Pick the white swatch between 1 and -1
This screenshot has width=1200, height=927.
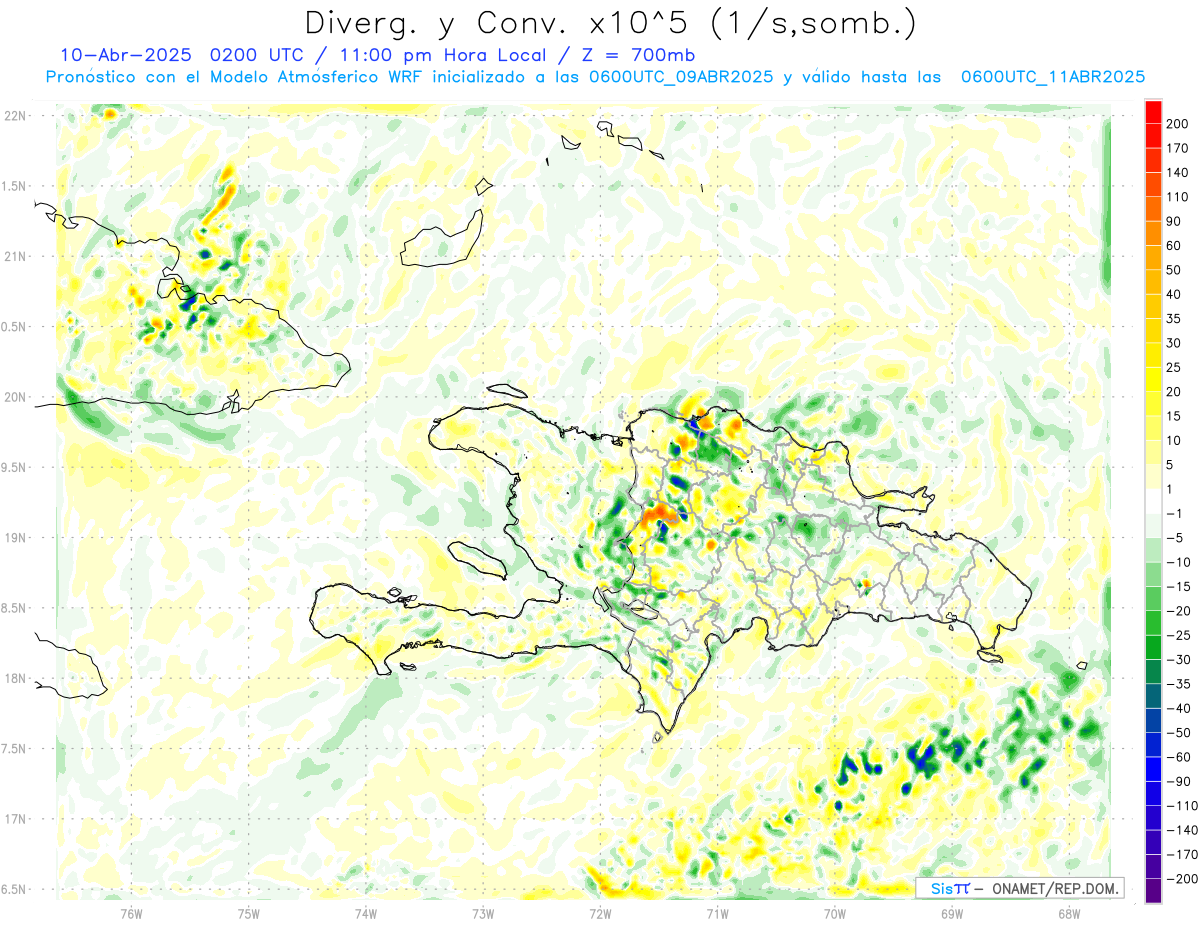coord(1153,501)
